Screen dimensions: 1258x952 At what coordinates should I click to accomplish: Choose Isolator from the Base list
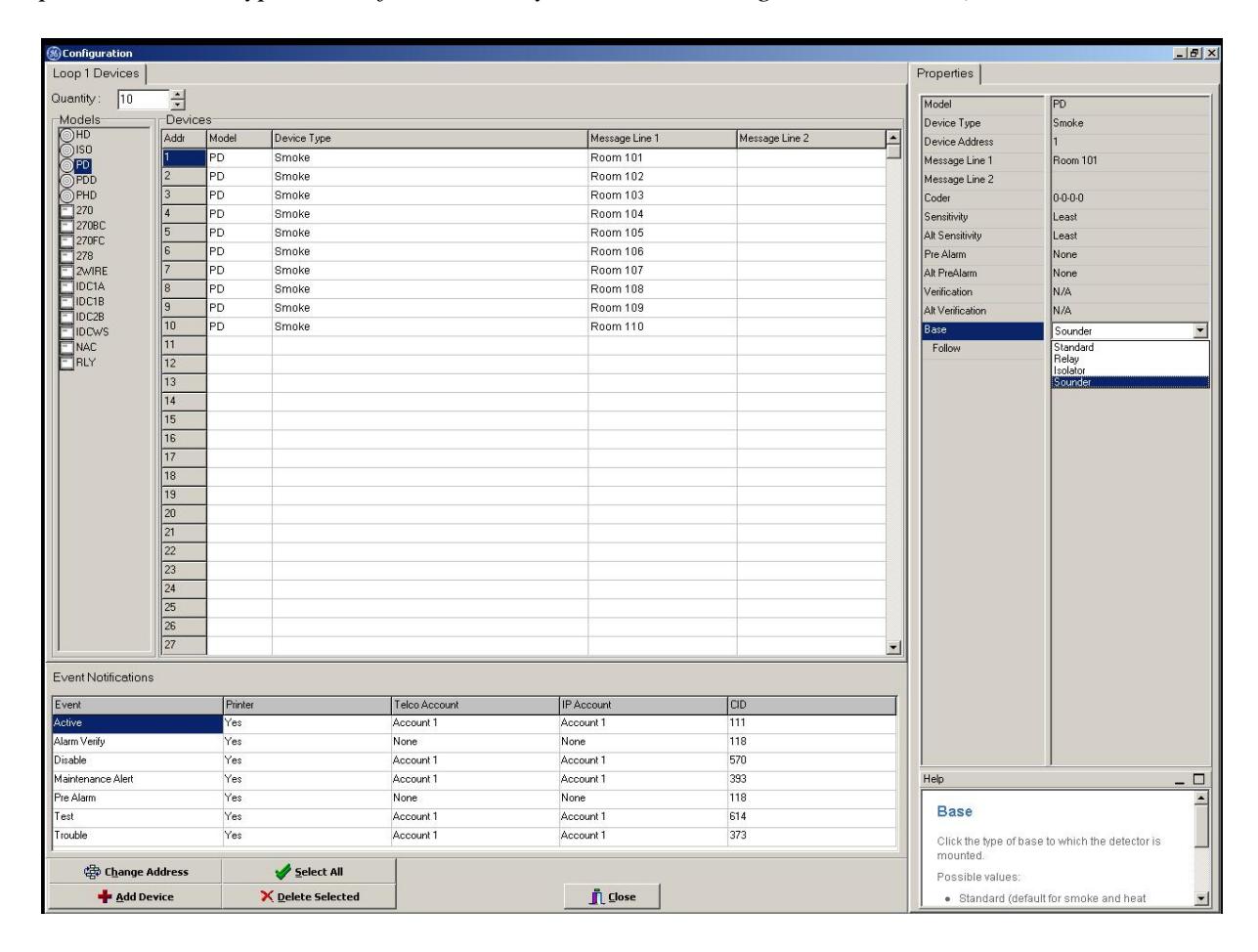pyautogui.click(x=1130, y=370)
